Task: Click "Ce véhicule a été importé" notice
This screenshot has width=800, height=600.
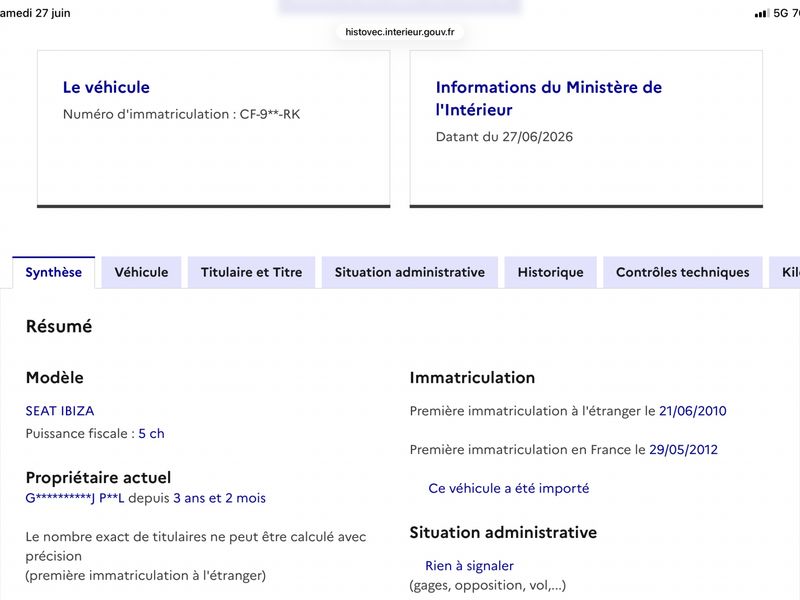Action: (x=509, y=489)
